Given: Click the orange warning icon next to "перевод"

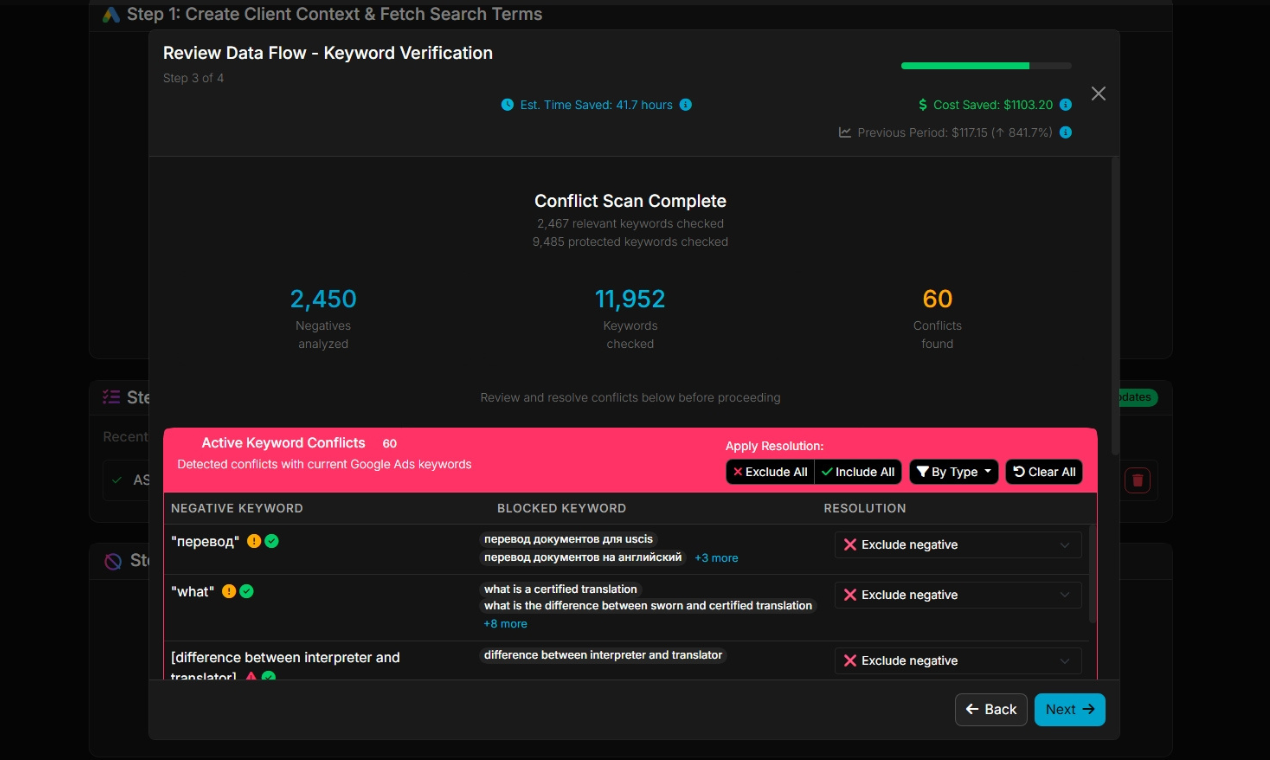Looking at the screenshot, I should [254, 541].
